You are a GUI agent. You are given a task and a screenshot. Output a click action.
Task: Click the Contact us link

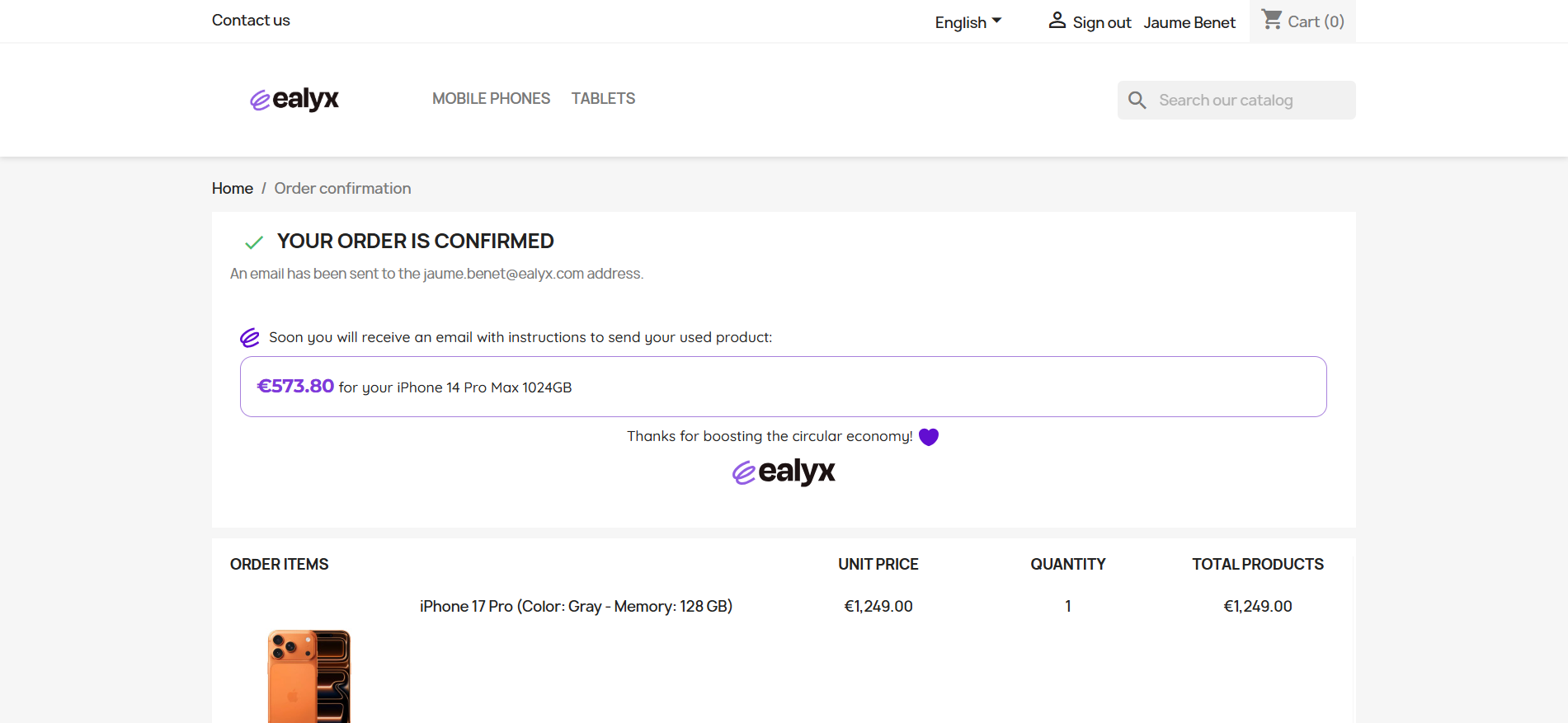click(251, 21)
